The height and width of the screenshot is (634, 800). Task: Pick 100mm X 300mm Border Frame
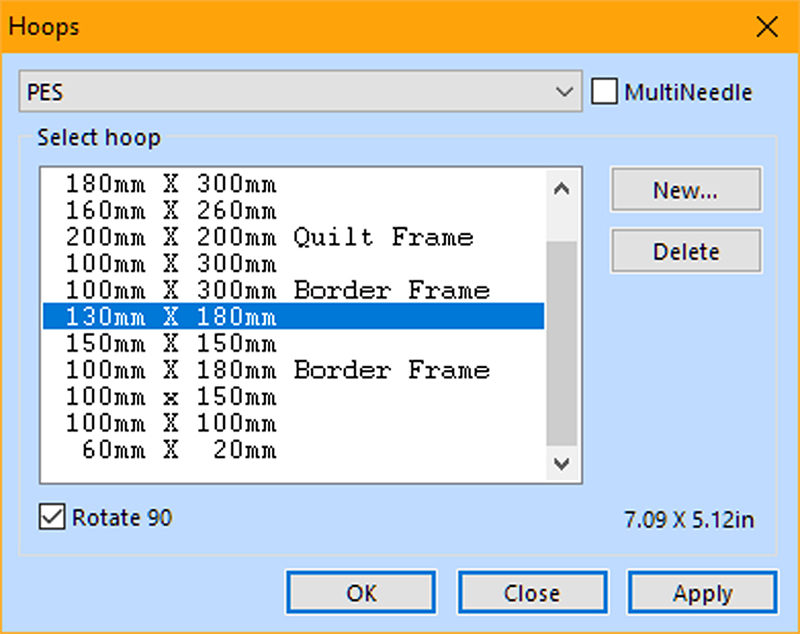pos(277,291)
